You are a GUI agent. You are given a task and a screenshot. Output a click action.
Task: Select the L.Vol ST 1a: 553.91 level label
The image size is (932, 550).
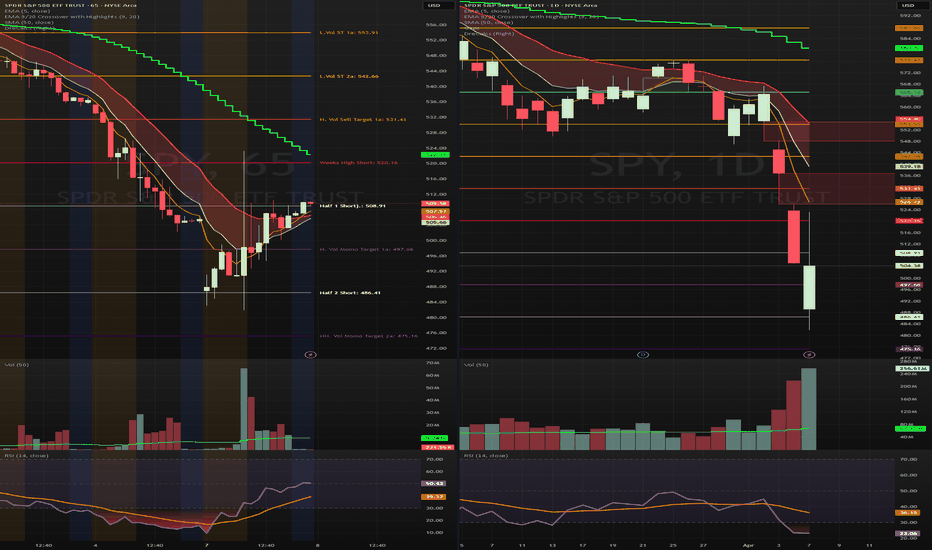point(349,33)
